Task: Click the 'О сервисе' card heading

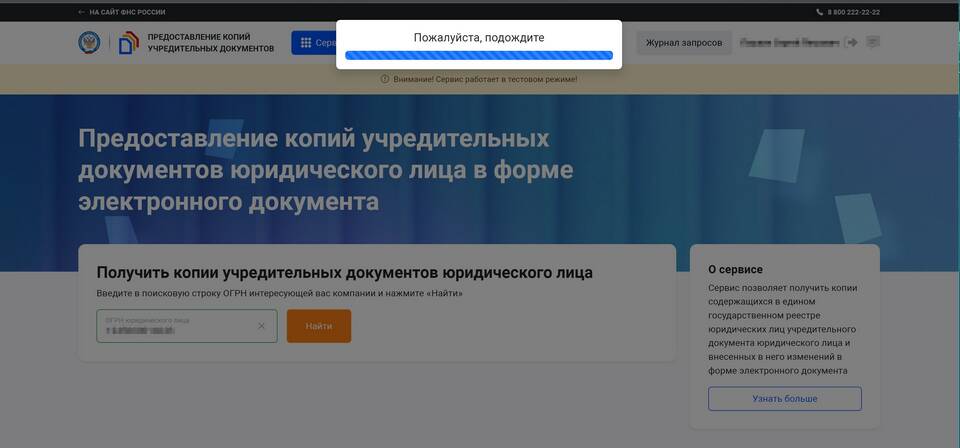Action: click(735, 269)
